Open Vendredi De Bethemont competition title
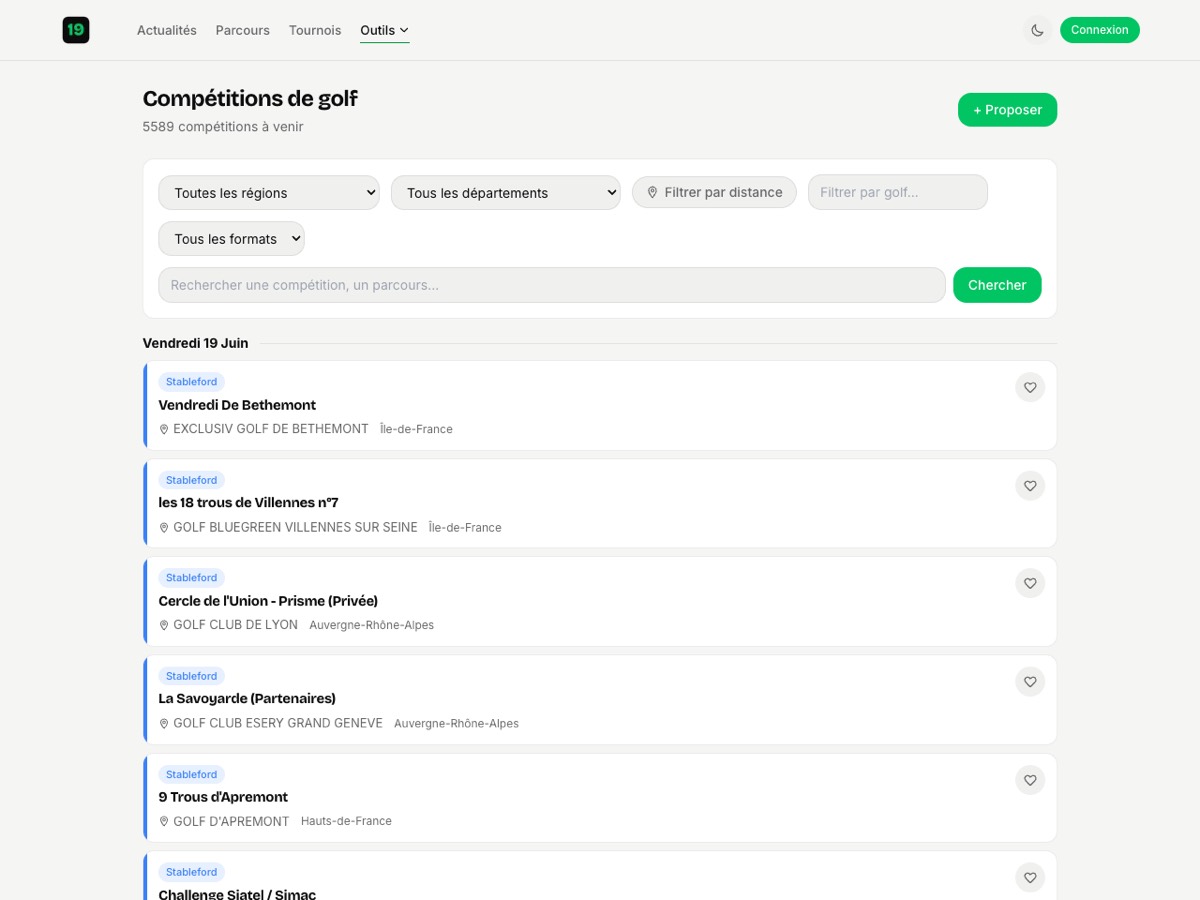The height and width of the screenshot is (900, 1200). pyautogui.click(x=237, y=405)
